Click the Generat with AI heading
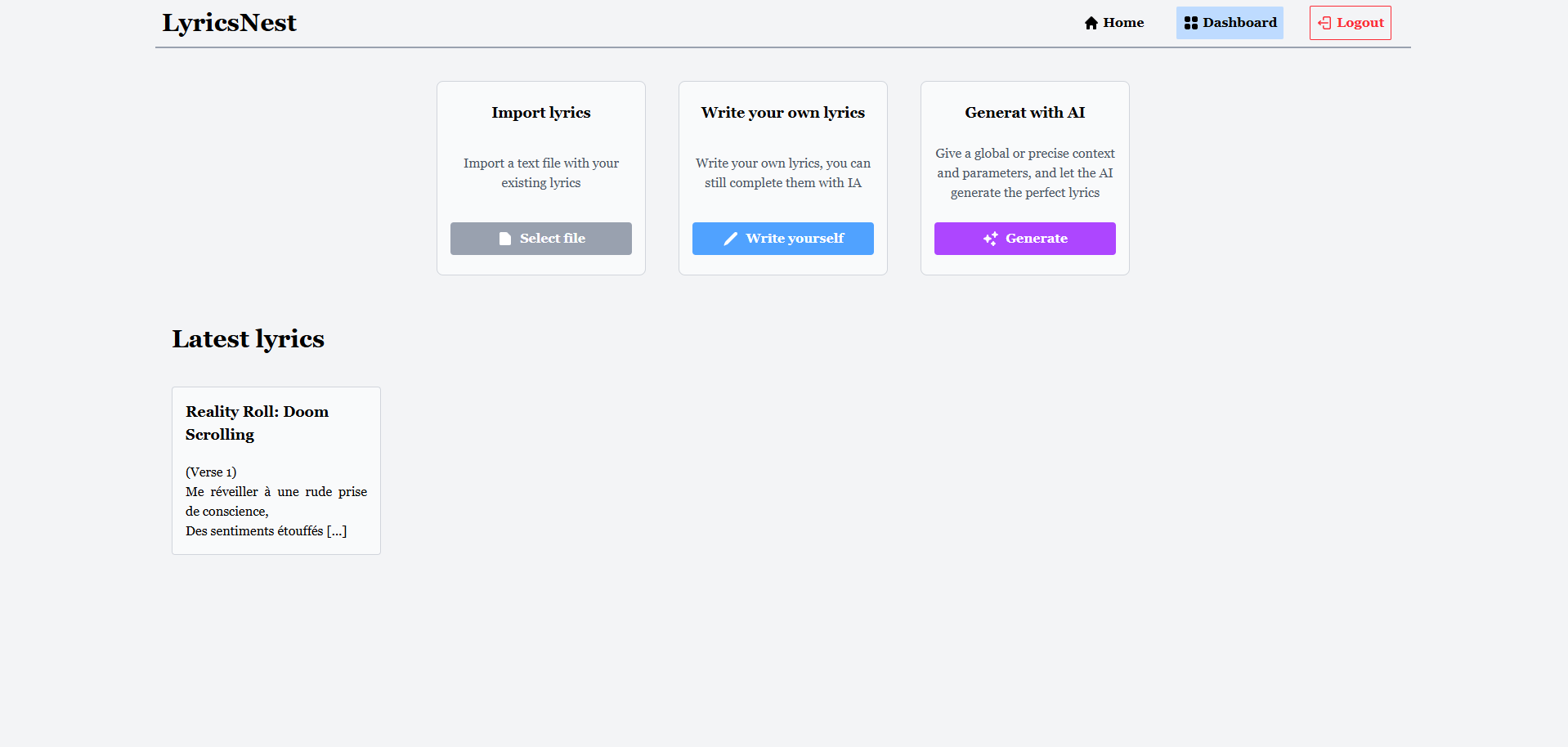The height and width of the screenshot is (747, 1568). [x=1024, y=113]
